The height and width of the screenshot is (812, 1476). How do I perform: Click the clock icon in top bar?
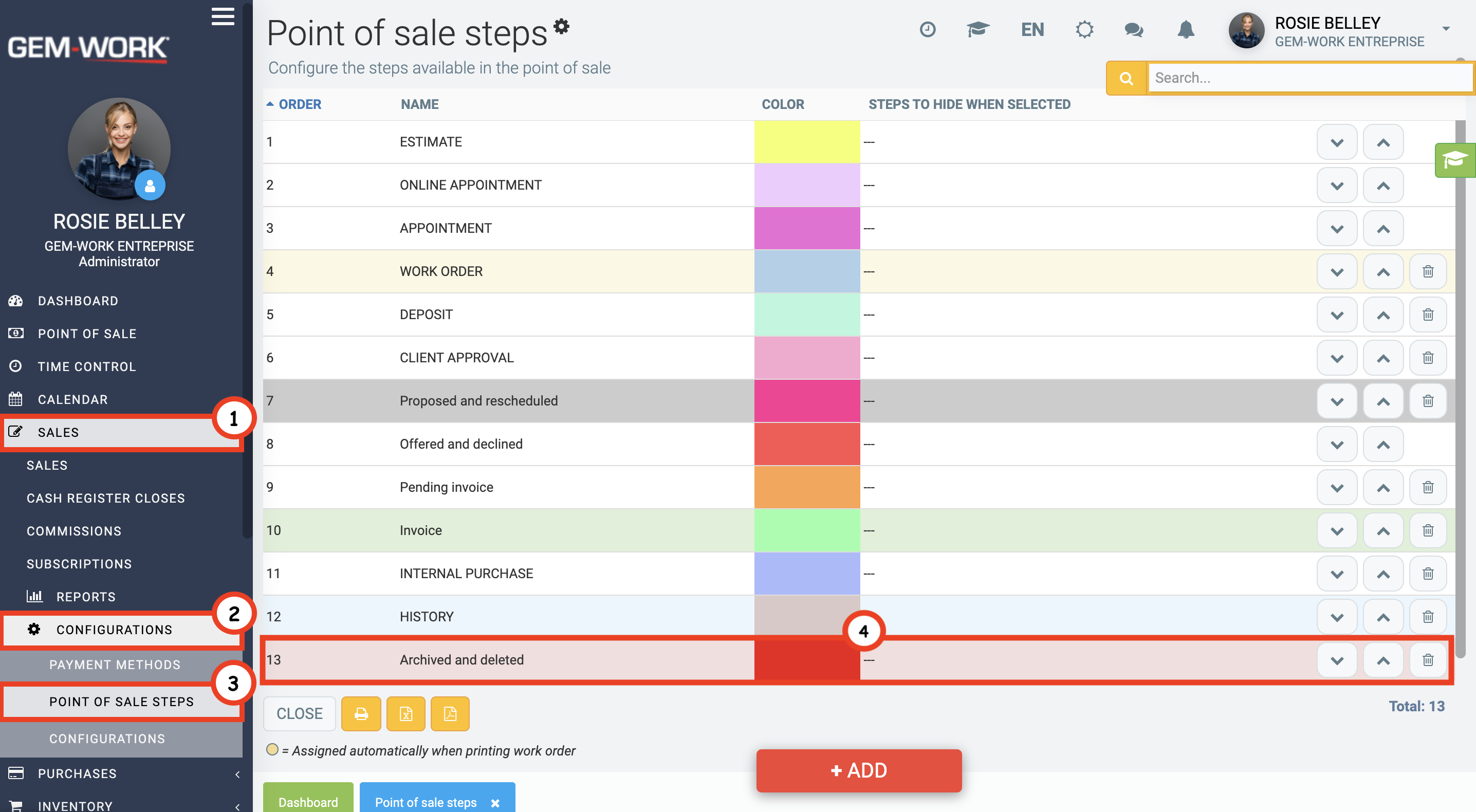(x=927, y=29)
